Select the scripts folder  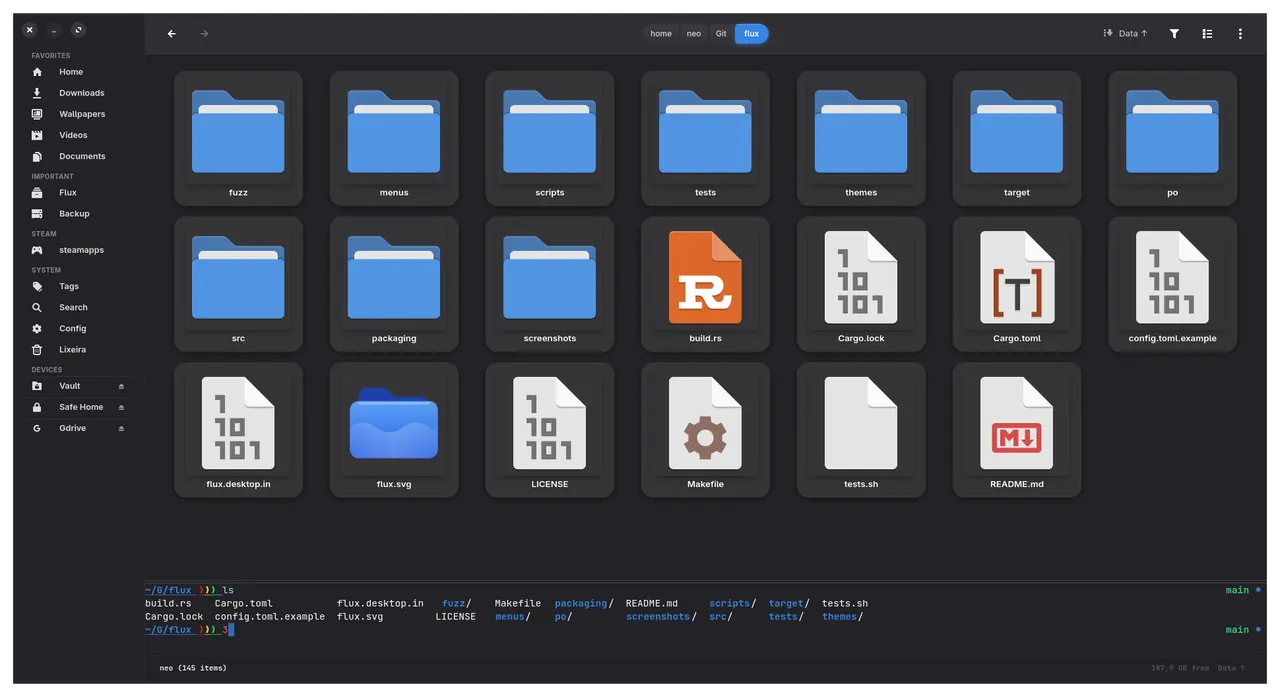click(x=550, y=138)
